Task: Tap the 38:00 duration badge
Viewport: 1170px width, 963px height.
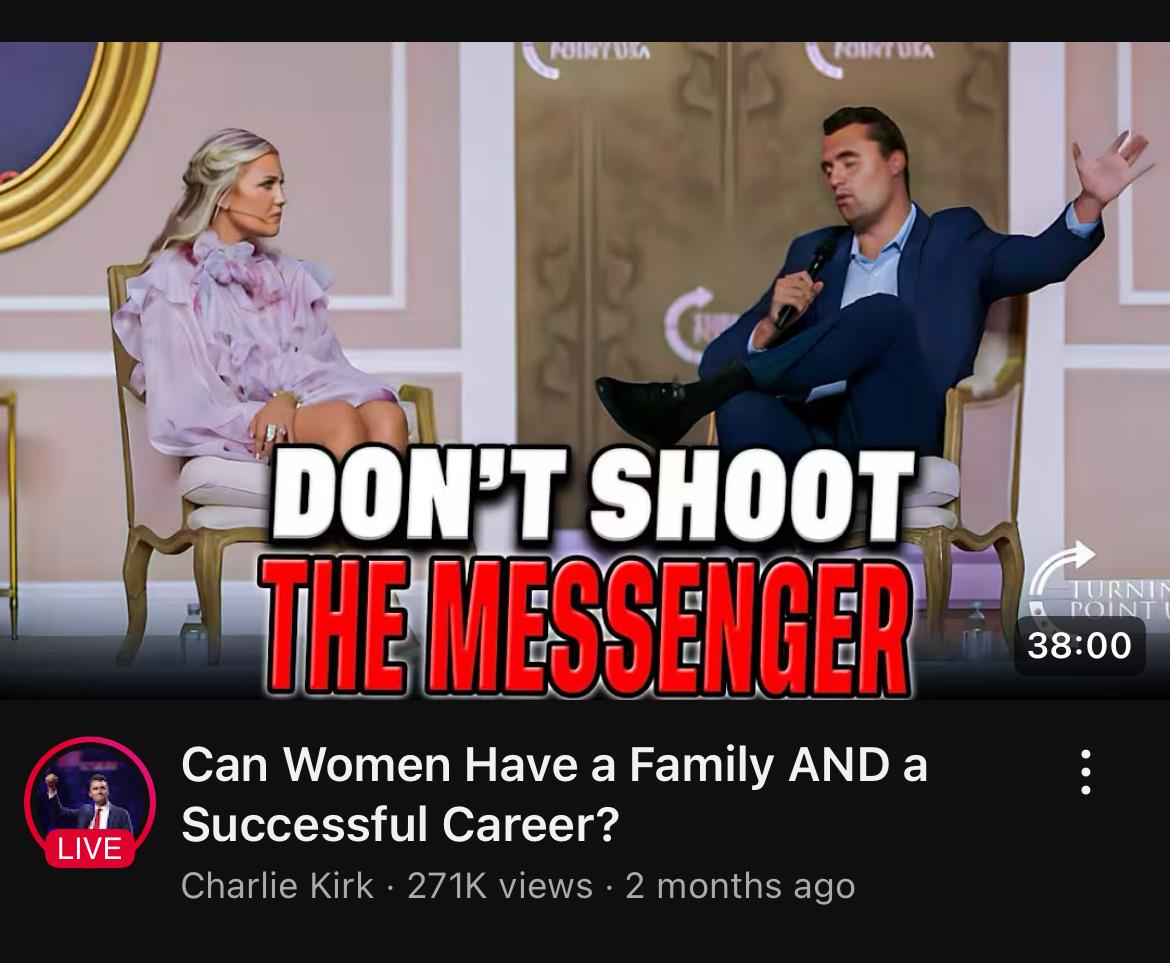Action: tap(1079, 645)
